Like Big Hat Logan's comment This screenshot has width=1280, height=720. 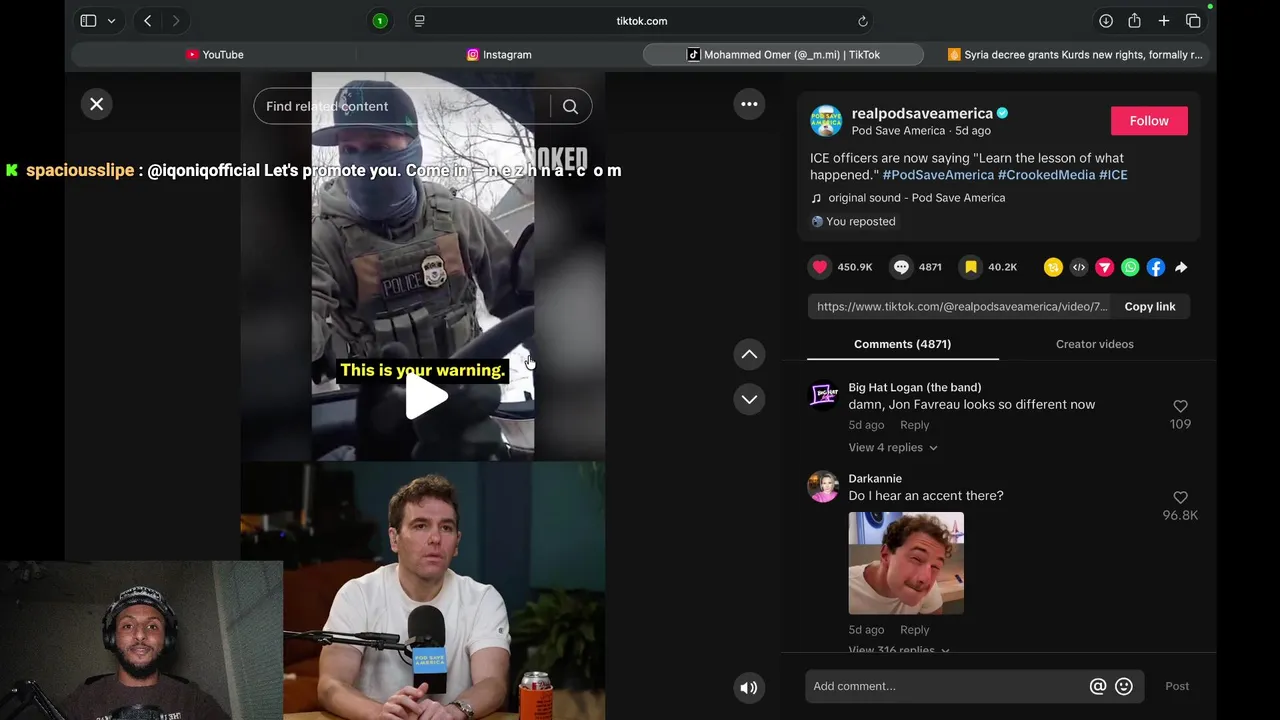[x=1180, y=406]
